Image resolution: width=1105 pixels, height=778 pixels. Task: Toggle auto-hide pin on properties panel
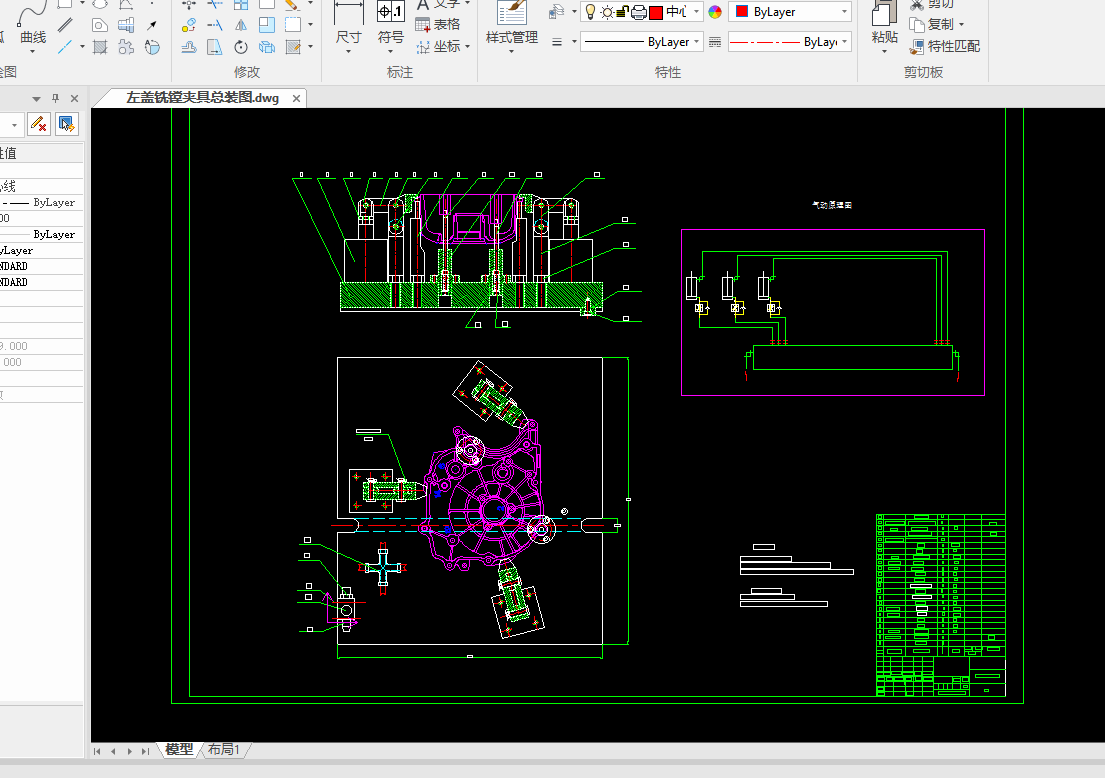[x=55, y=98]
